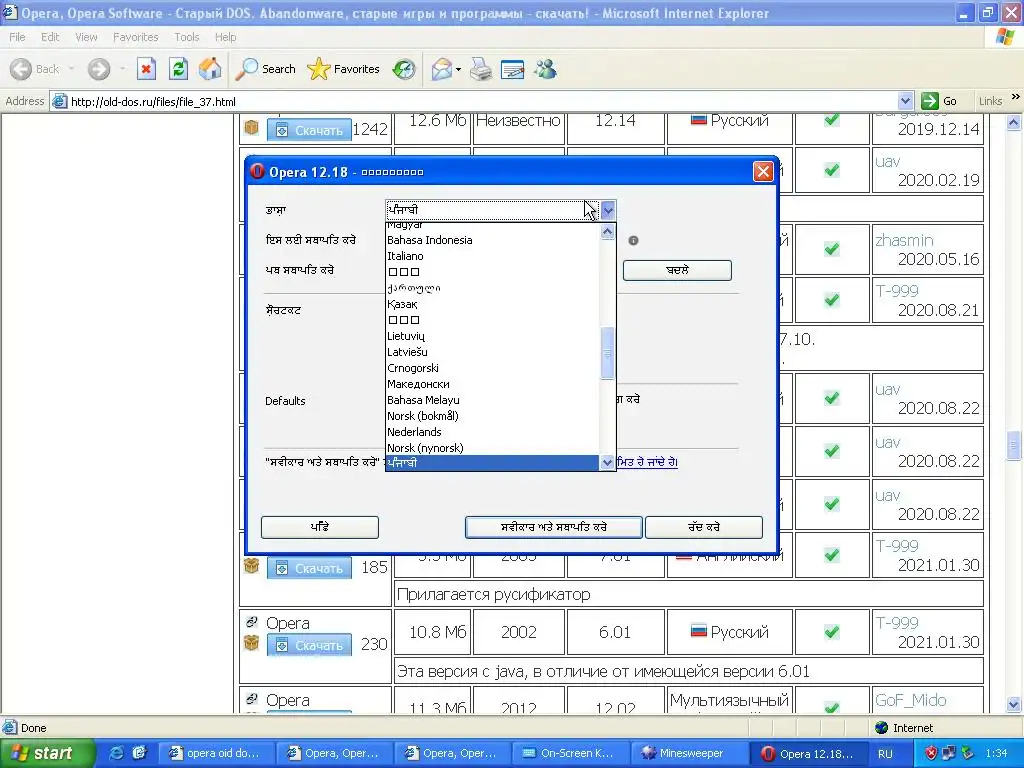Click the RU language indicator in taskbar
1024x768 pixels.
click(x=885, y=754)
